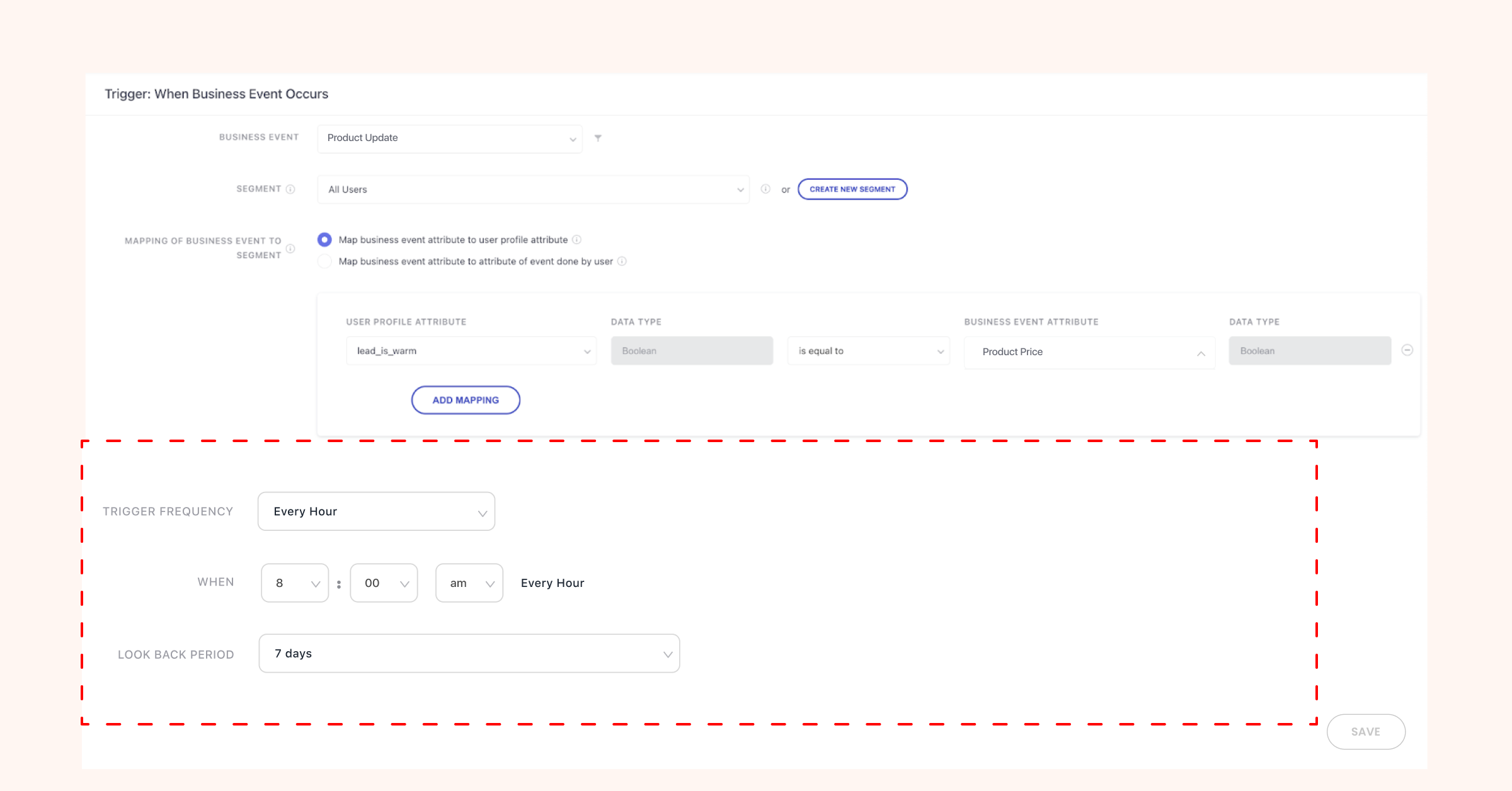Click the Save button
Image resolution: width=1512 pixels, height=791 pixels.
click(x=1365, y=732)
